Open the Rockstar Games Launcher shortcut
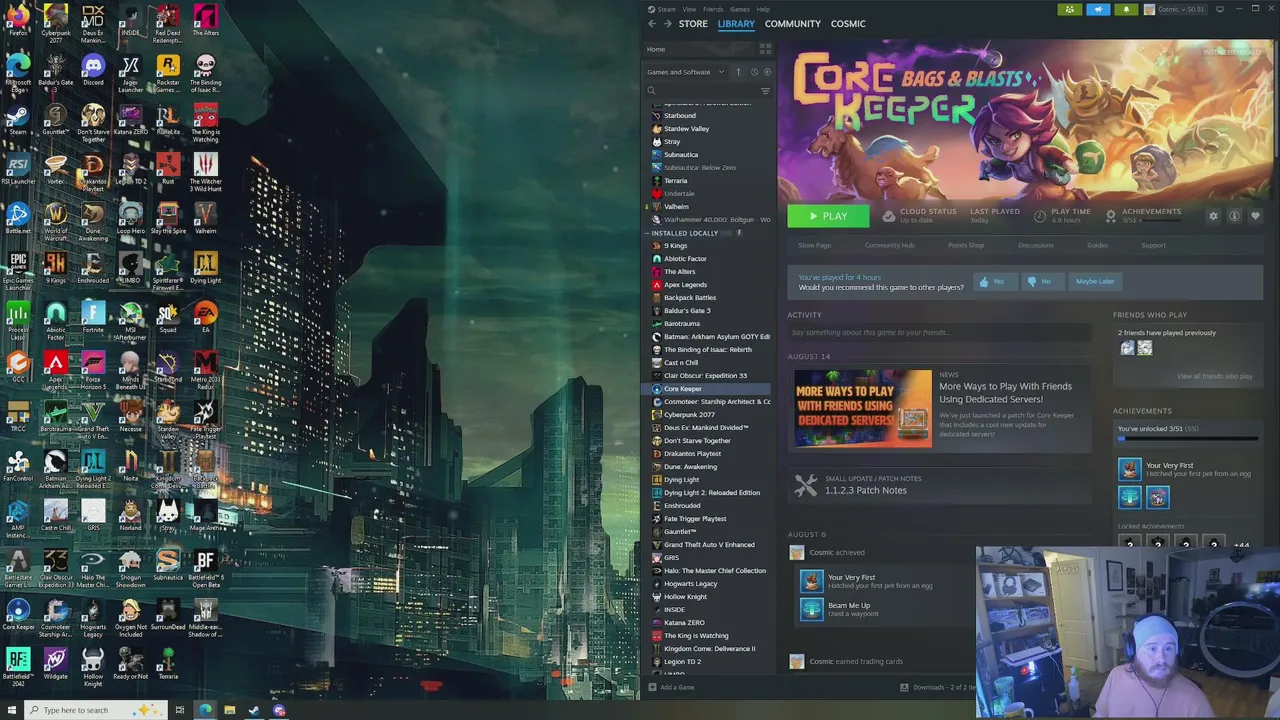The width and height of the screenshot is (1280, 720). [x=168, y=72]
